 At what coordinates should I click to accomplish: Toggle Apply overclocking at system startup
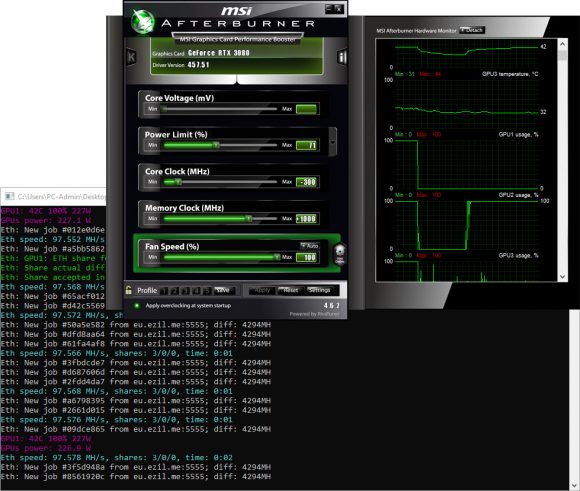pos(137,306)
